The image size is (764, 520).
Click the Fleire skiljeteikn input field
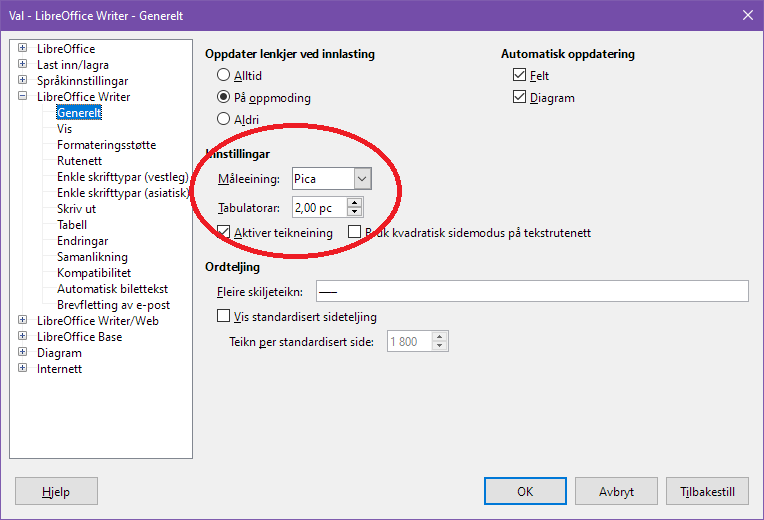tap(532, 291)
